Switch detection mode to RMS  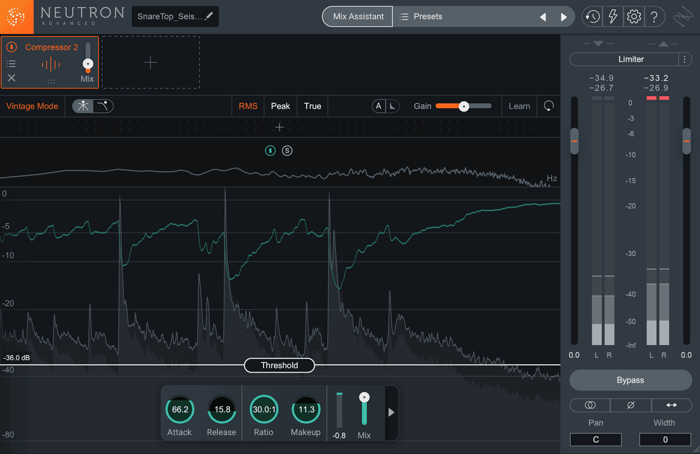[248, 106]
